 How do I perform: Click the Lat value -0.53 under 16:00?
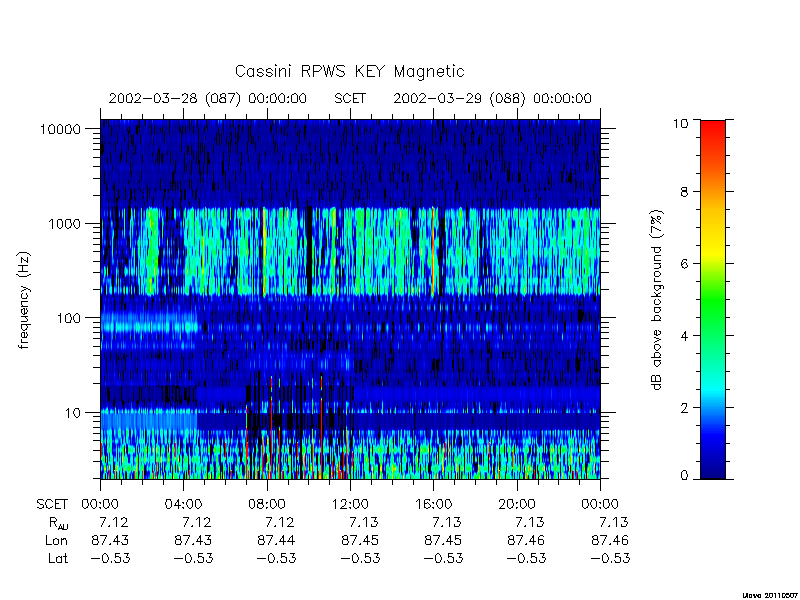[x=443, y=558]
